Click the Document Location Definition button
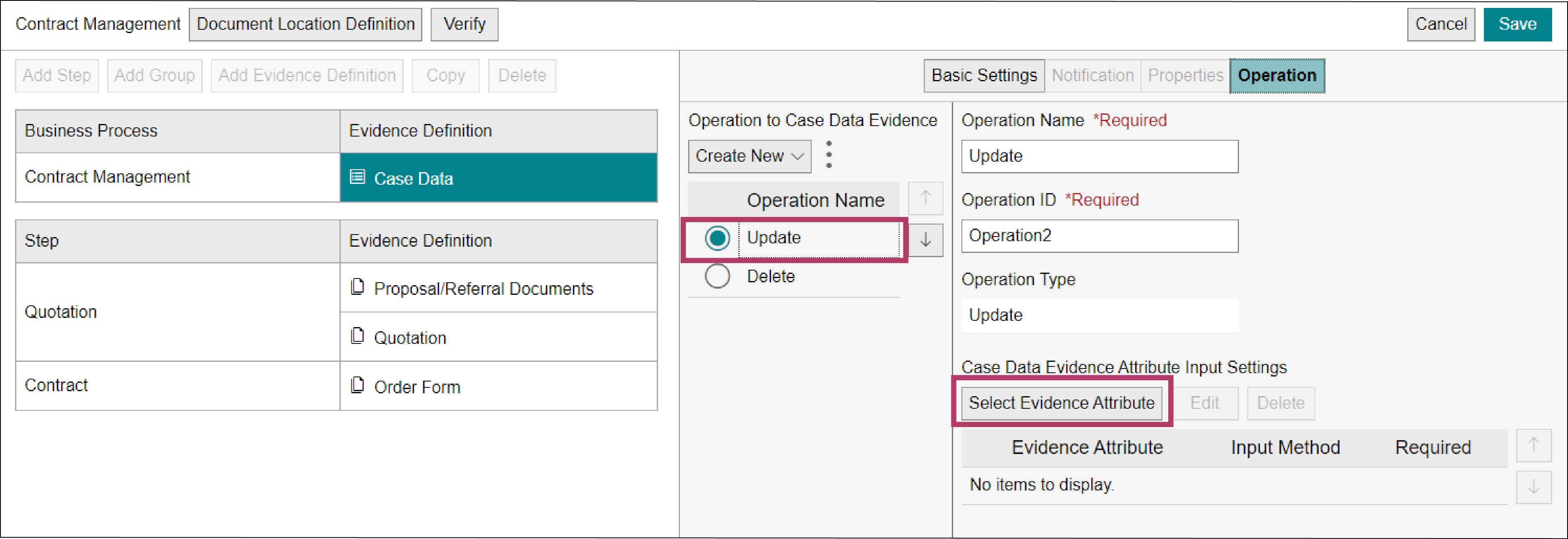1568x539 pixels. click(x=306, y=24)
